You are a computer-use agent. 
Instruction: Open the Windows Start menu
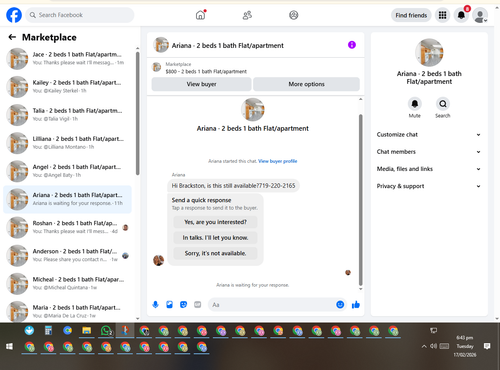[x=9, y=347]
